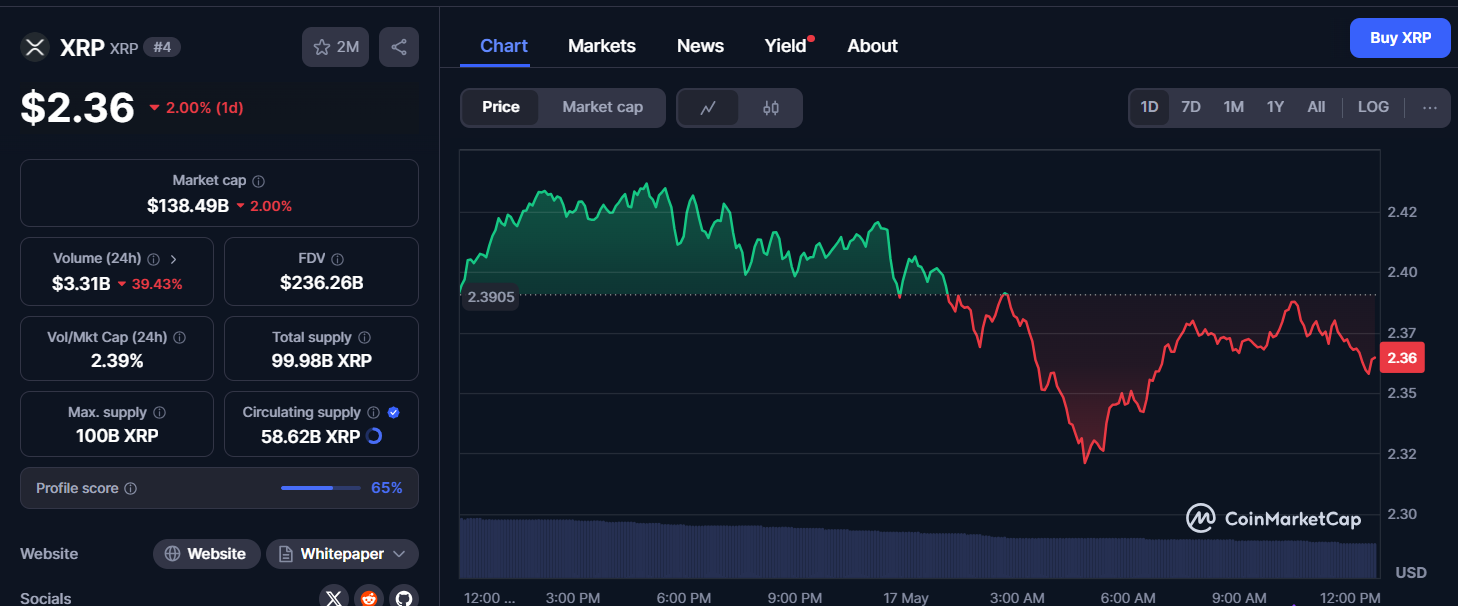Switch to line chart icon

pos(708,108)
